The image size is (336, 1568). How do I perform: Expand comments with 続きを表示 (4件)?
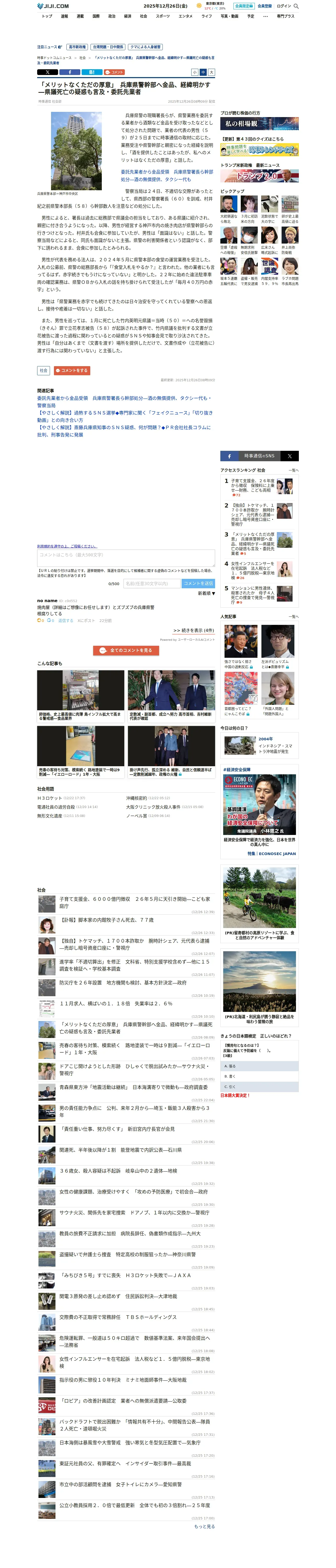193,630
